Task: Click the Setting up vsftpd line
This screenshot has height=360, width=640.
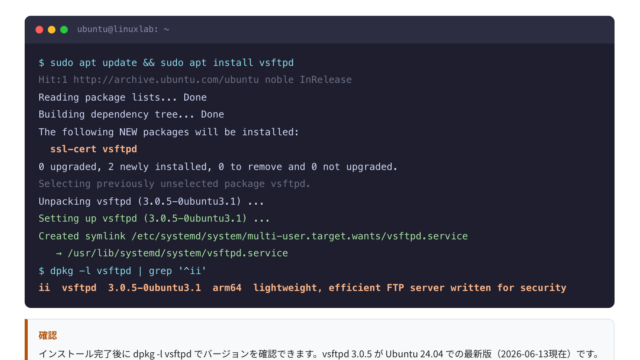Action: pos(154,218)
